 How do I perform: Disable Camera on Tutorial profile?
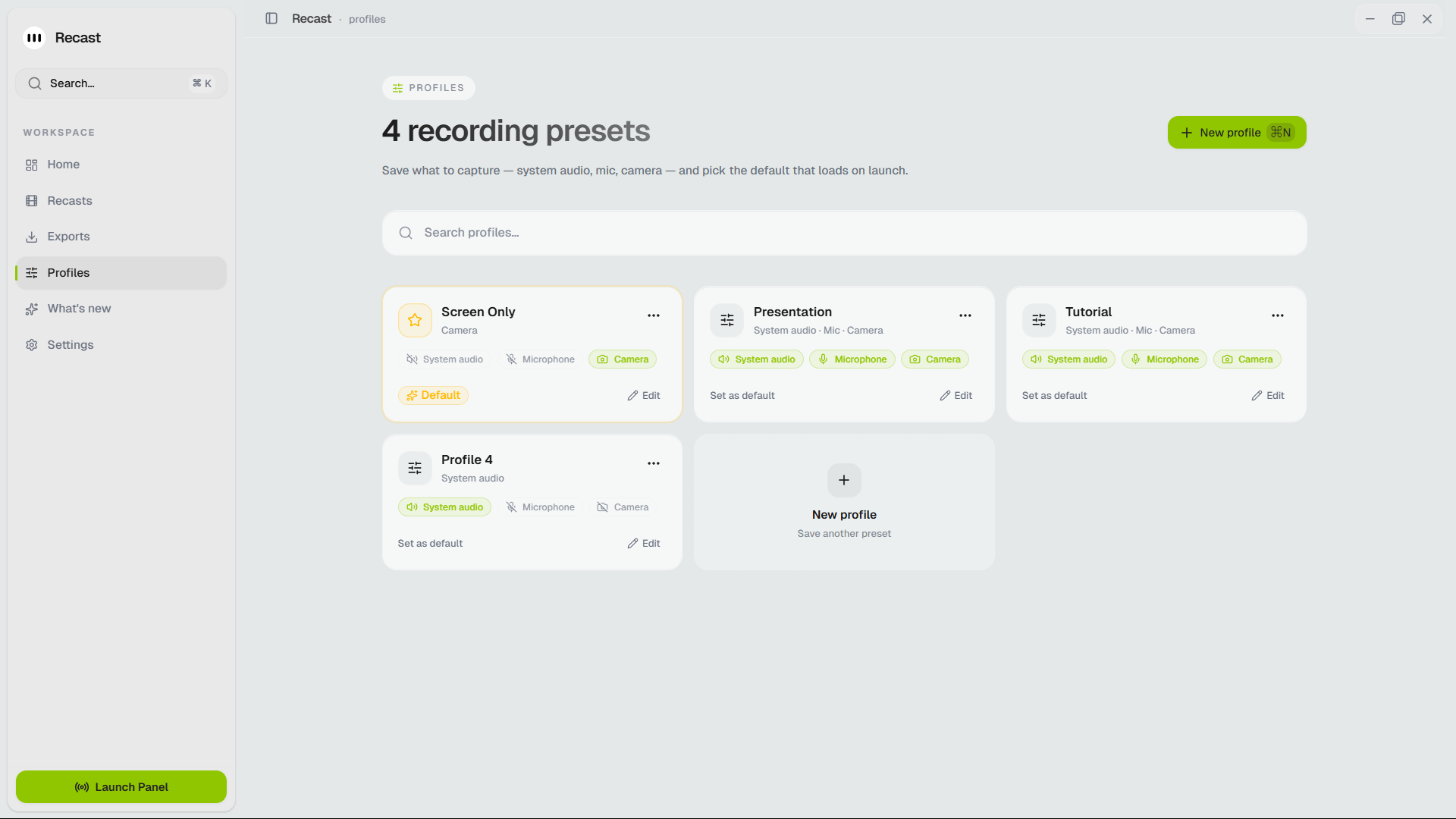pyautogui.click(x=1247, y=359)
